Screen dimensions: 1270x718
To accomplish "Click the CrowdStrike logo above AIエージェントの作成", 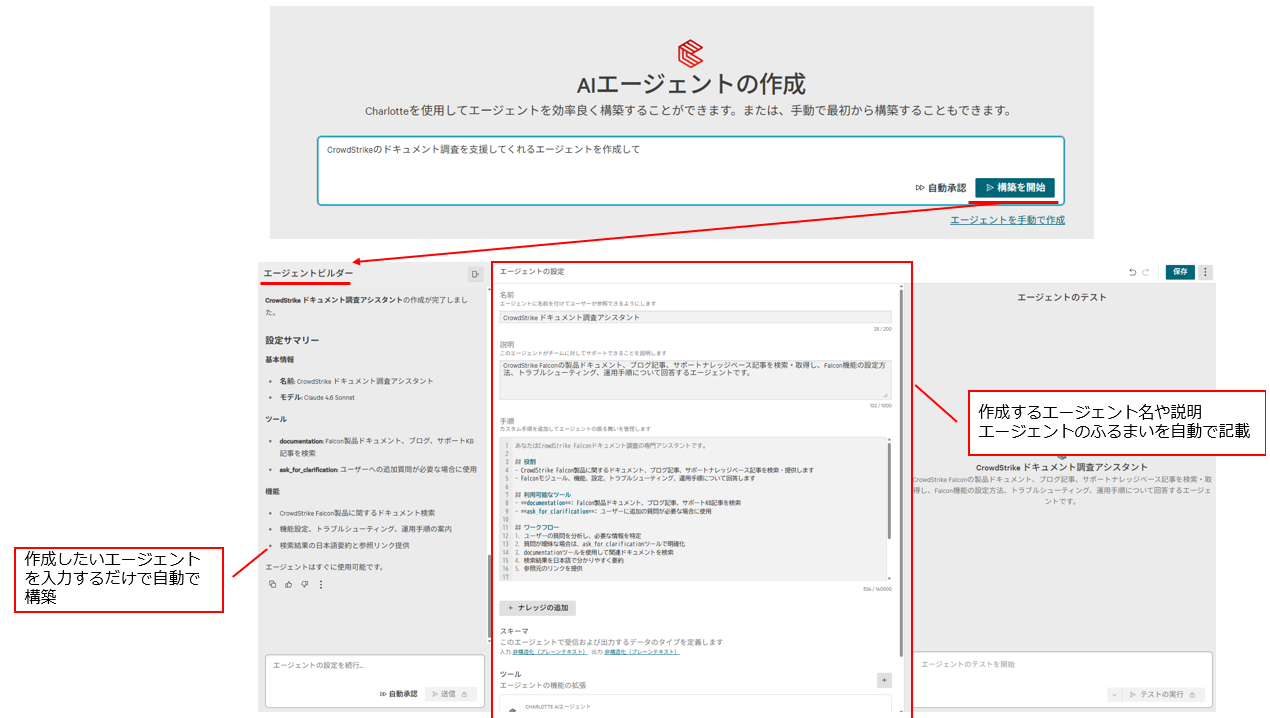I will pyautogui.click(x=691, y=52).
